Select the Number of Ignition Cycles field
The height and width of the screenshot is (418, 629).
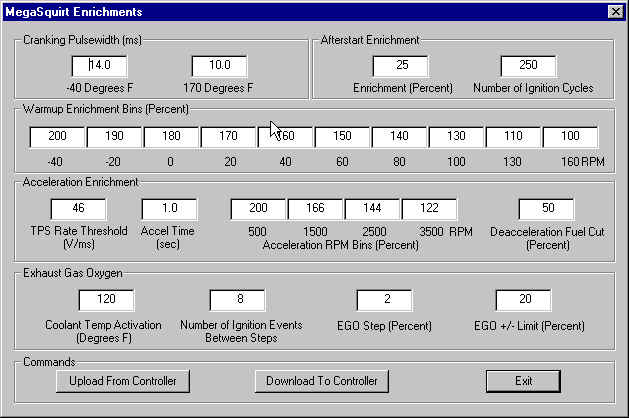click(528, 66)
